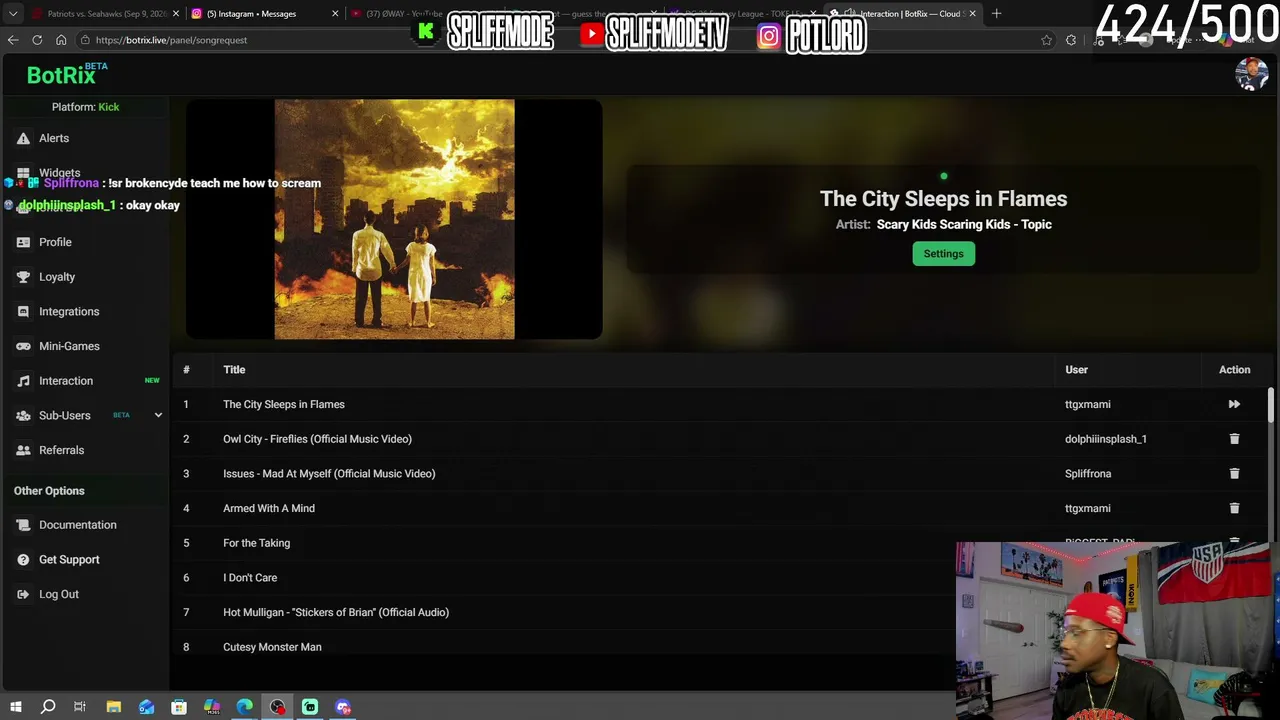1280x720 pixels.
Task: Click the Title column header
Action: (234, 370)
